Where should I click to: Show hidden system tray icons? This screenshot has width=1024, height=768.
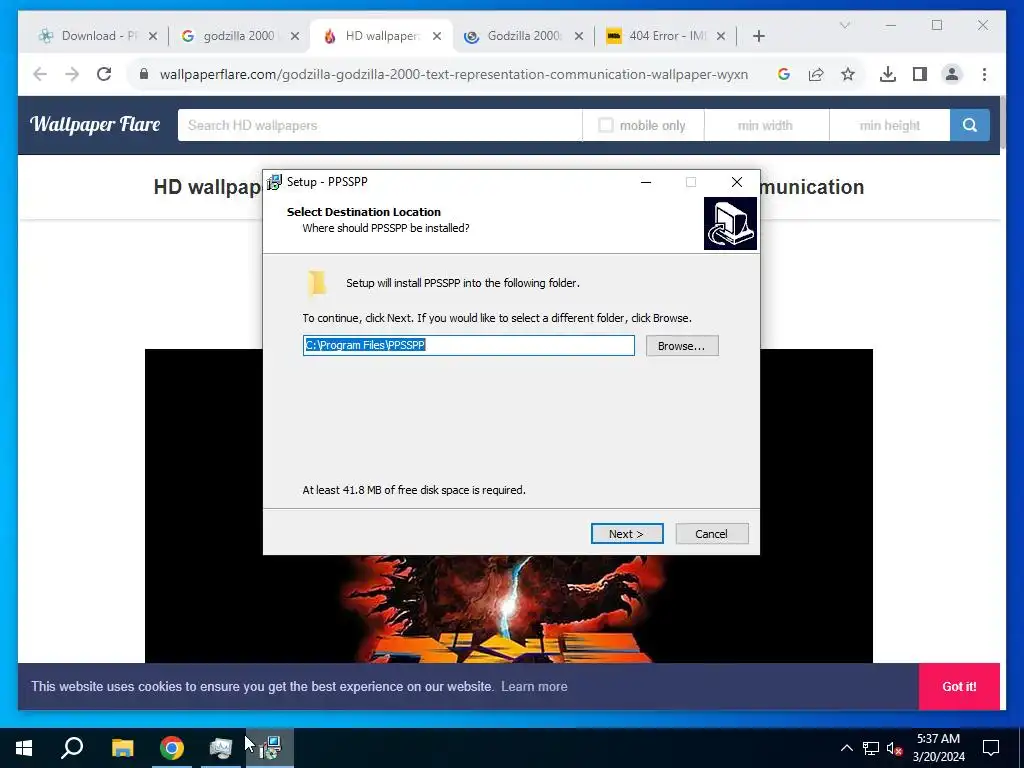pos(846,748)
